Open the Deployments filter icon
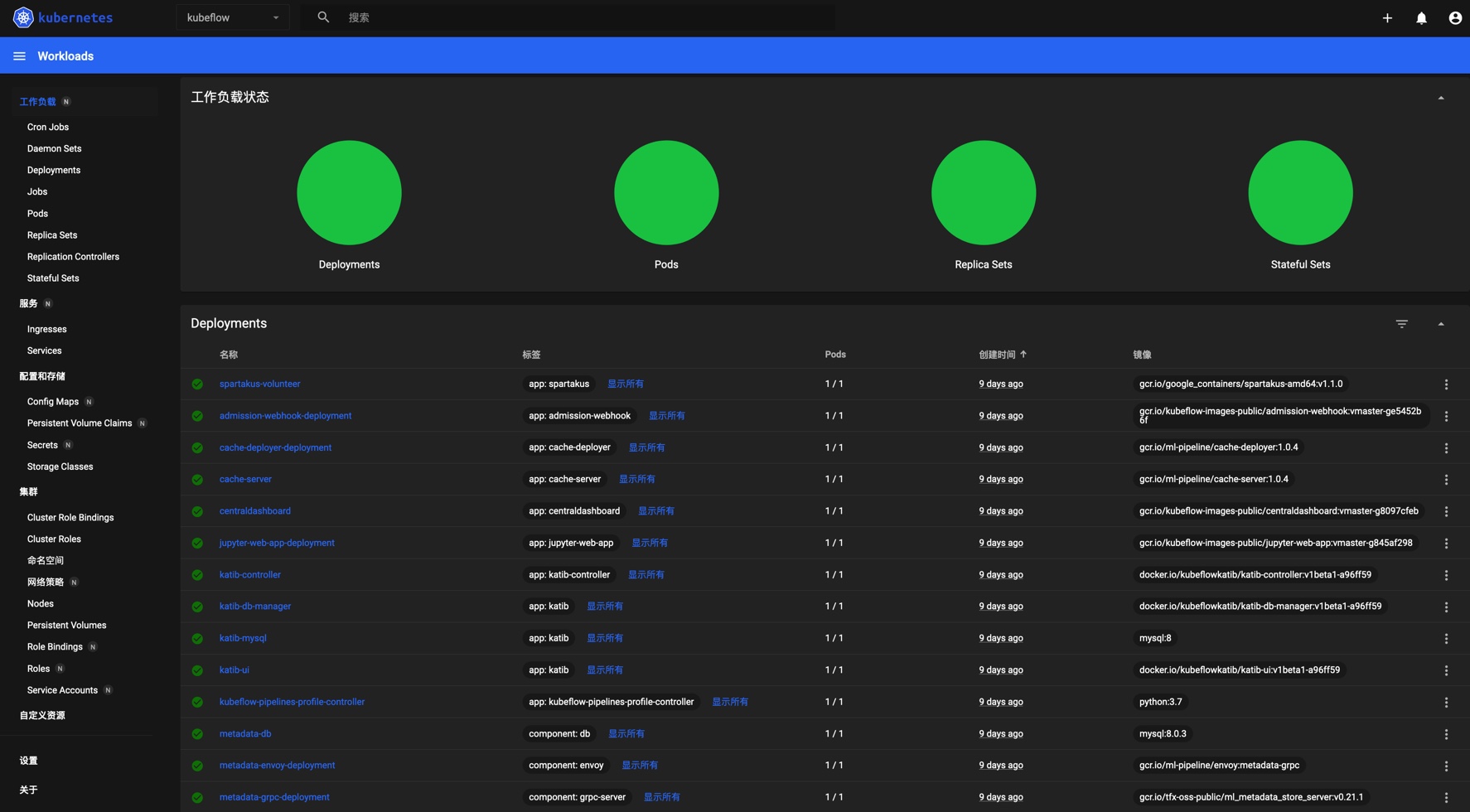1470x812 pixels. pos(1401,324)
